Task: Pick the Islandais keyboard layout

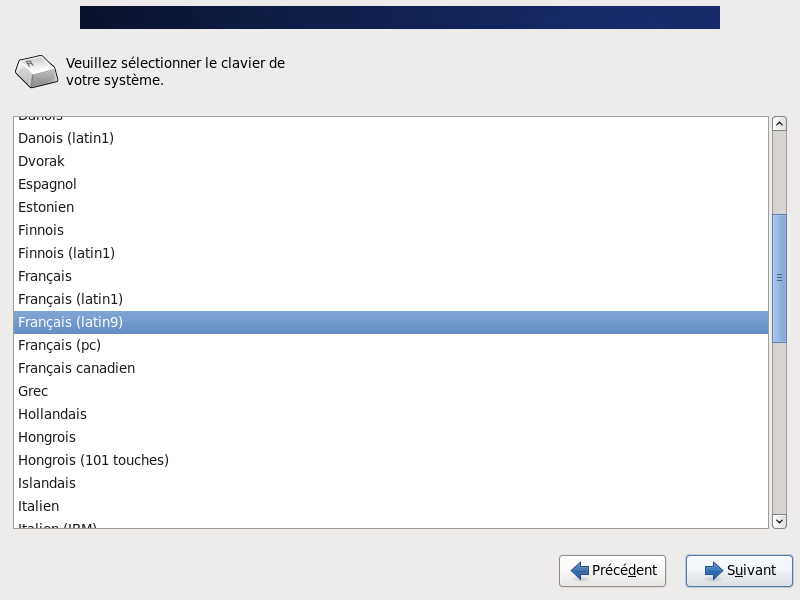Action: (46, 483)
